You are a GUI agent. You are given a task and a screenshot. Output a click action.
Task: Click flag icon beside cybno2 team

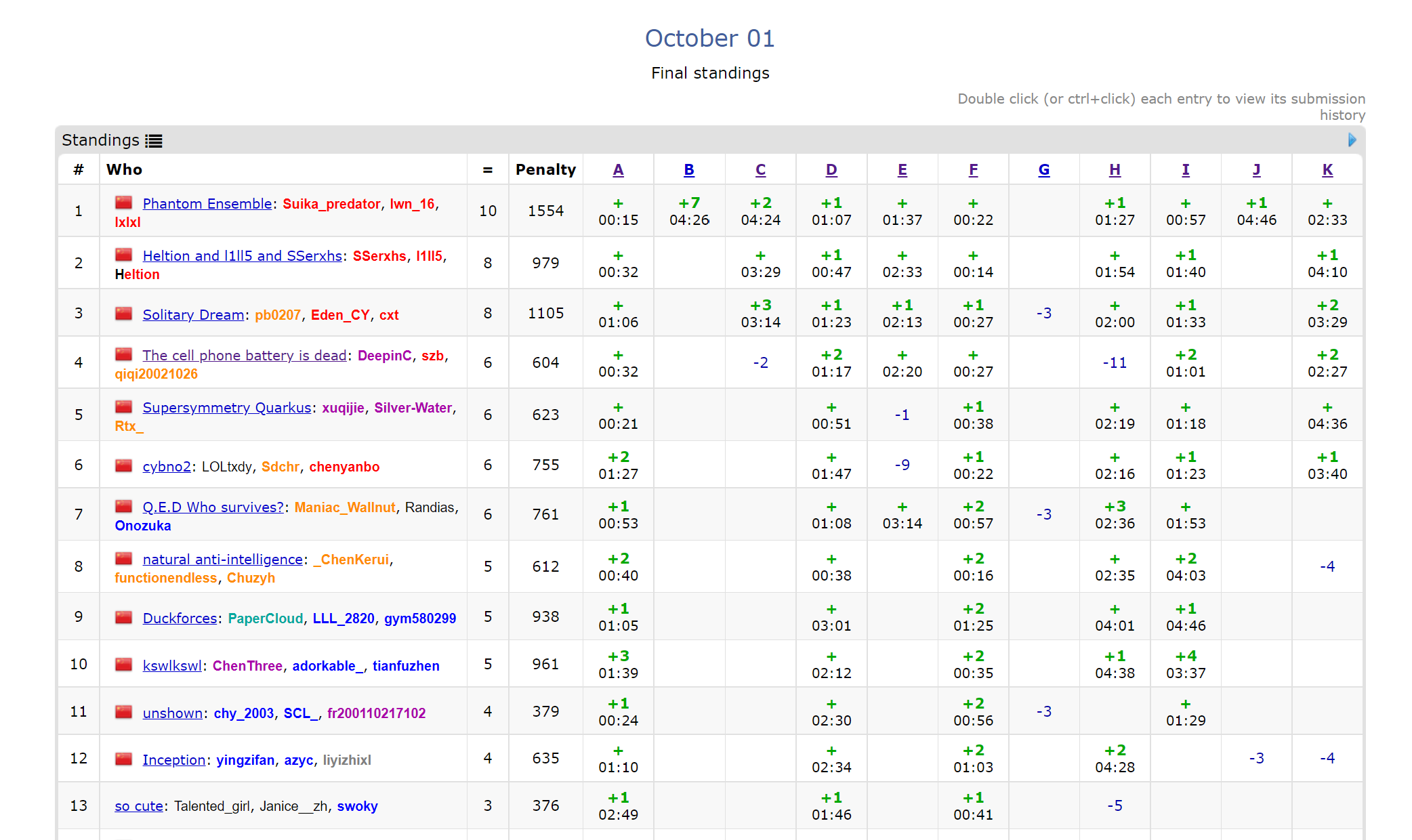click(123, 465)
